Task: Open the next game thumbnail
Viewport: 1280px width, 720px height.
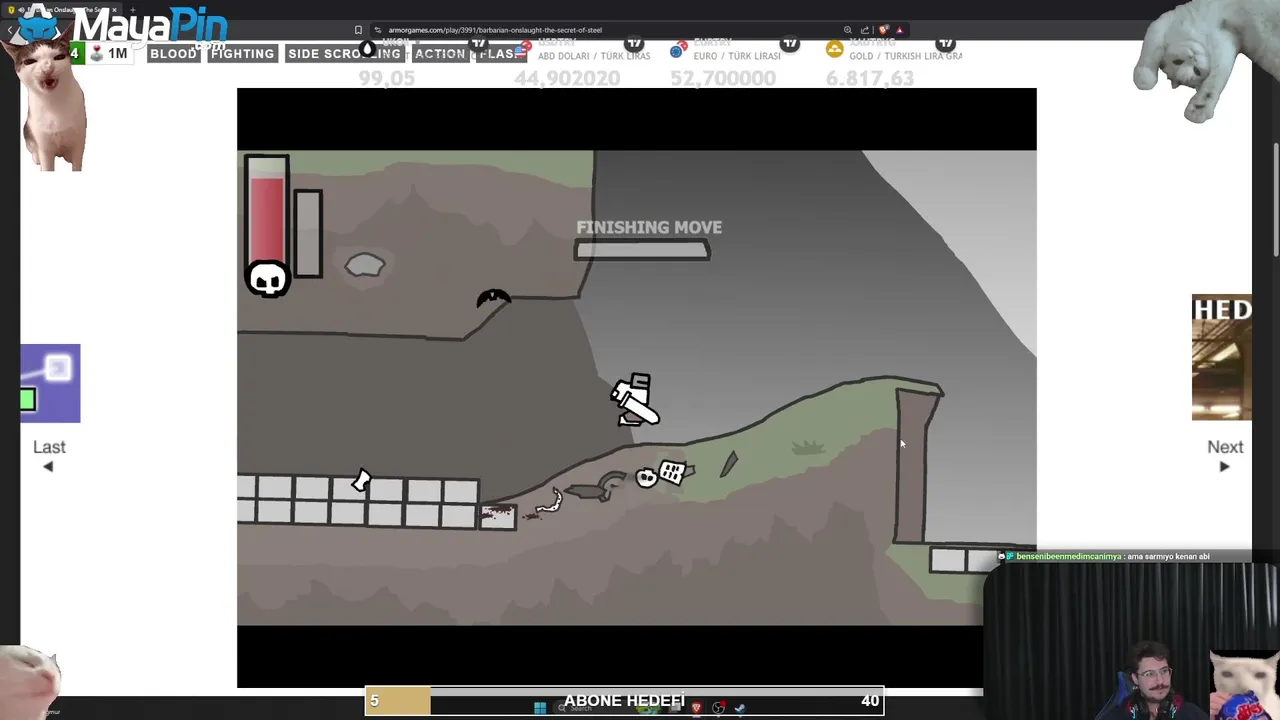Action: pyautogui.click(x=1222, y=357)
